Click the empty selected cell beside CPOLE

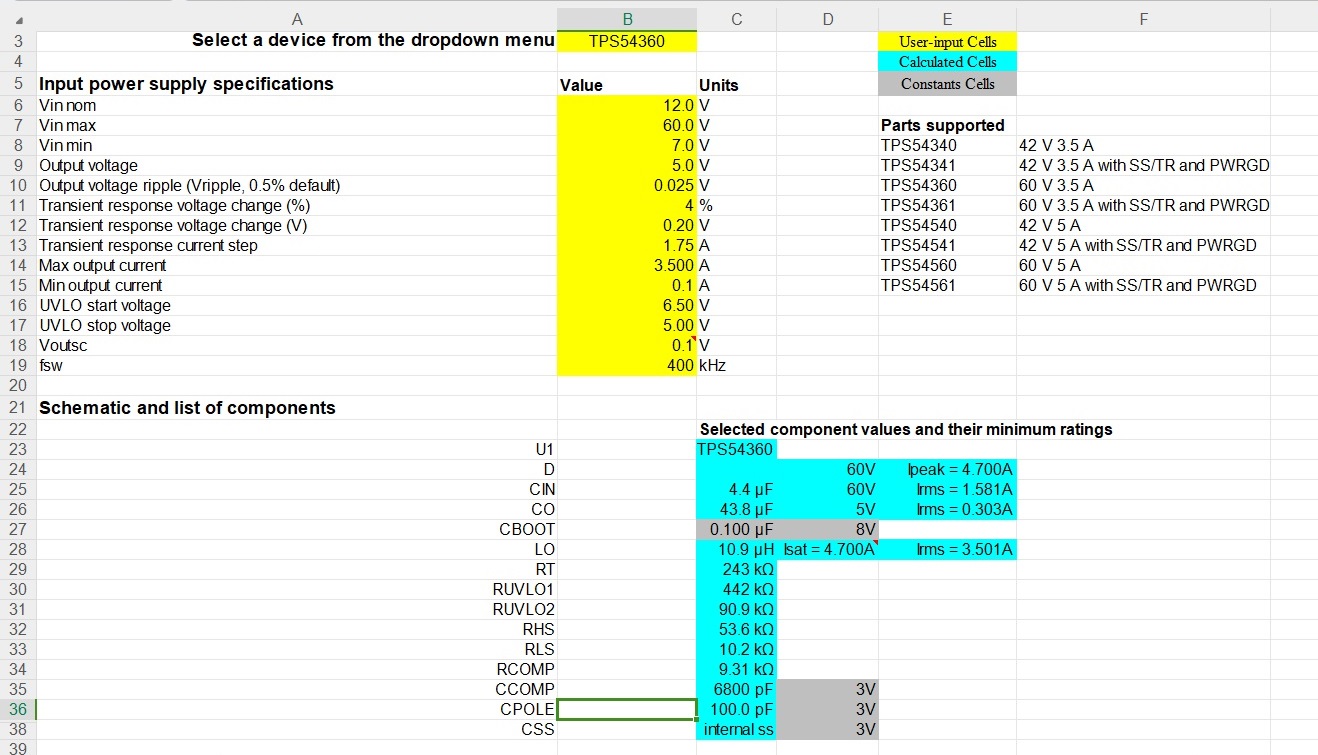click(627, 709)
